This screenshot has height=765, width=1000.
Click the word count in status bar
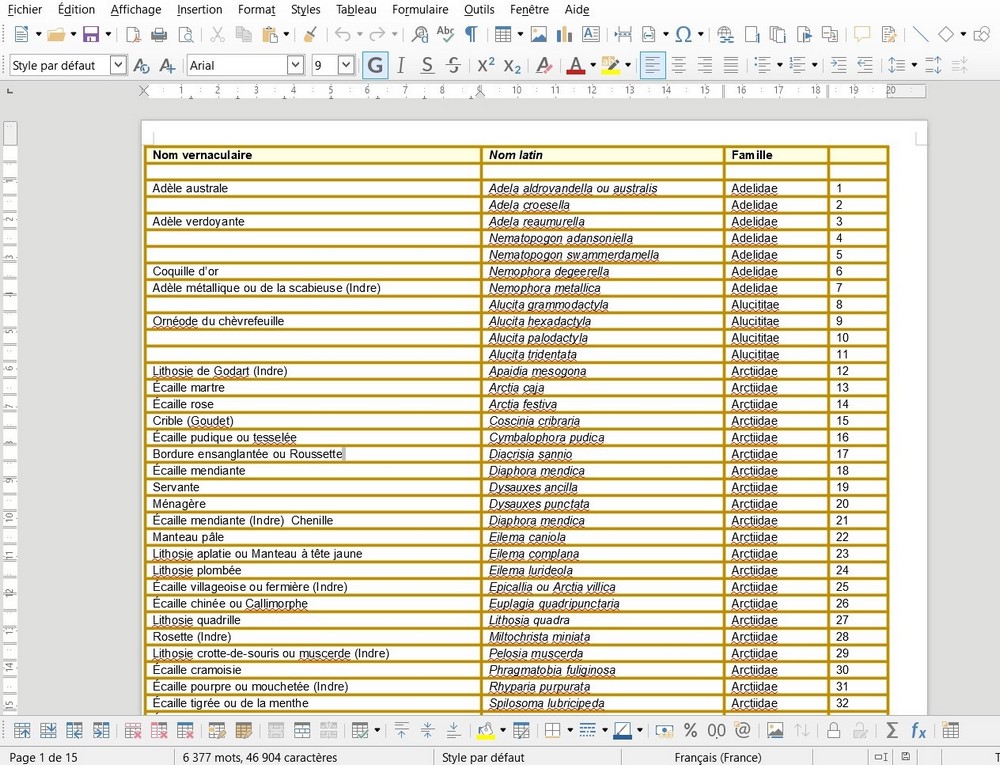pos(260,757)
